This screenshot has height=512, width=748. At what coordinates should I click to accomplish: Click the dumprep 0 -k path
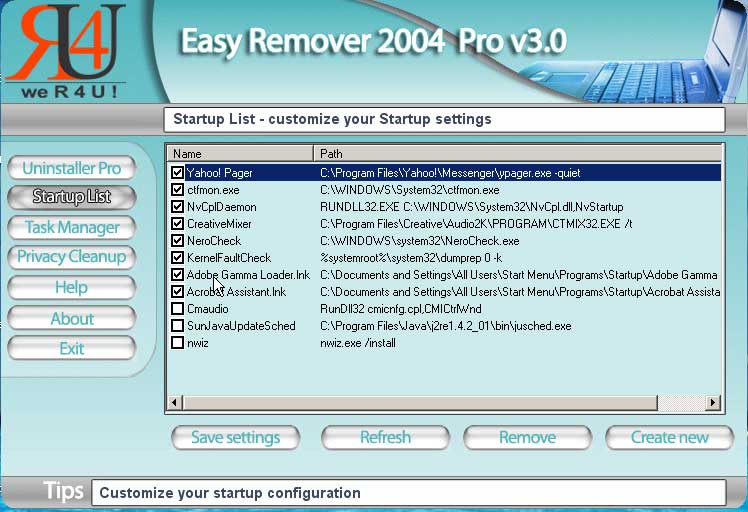coord(411,258)
